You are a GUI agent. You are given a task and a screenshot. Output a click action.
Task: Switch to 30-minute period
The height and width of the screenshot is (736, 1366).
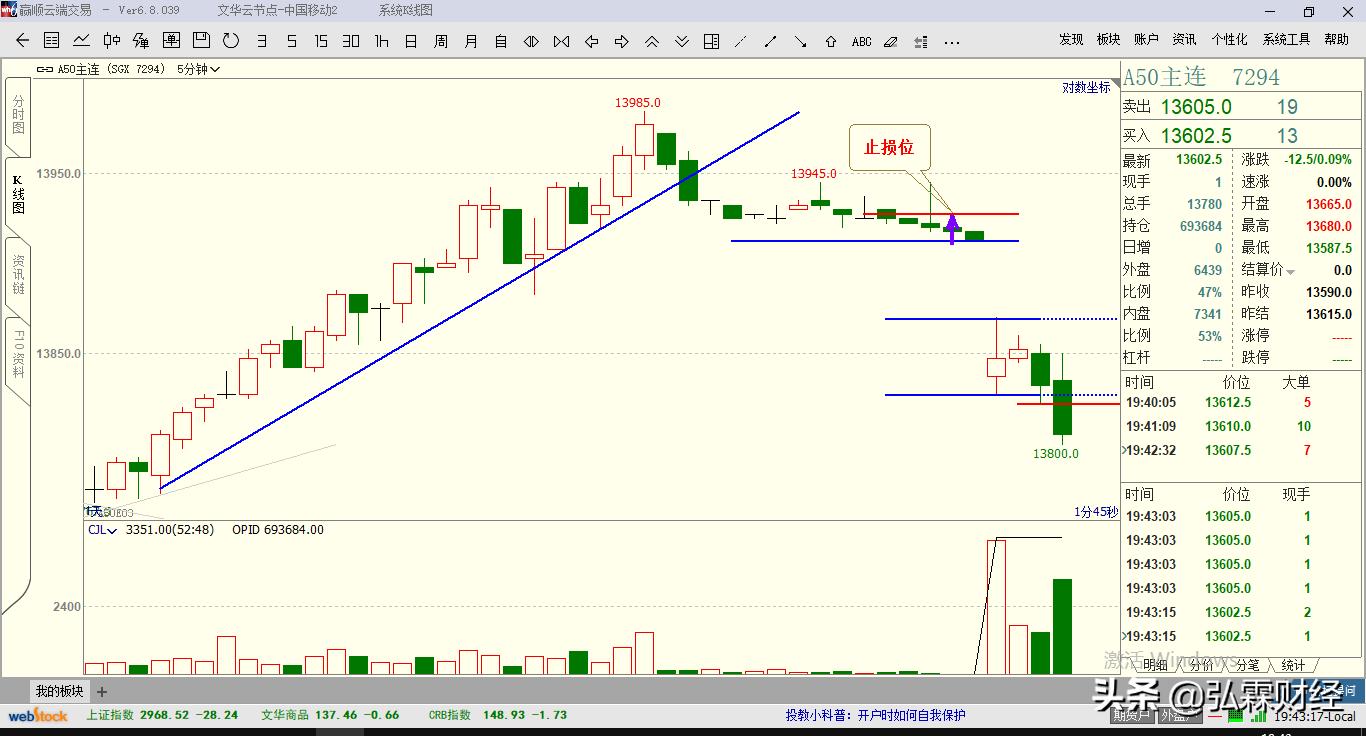tap(351, 41)
